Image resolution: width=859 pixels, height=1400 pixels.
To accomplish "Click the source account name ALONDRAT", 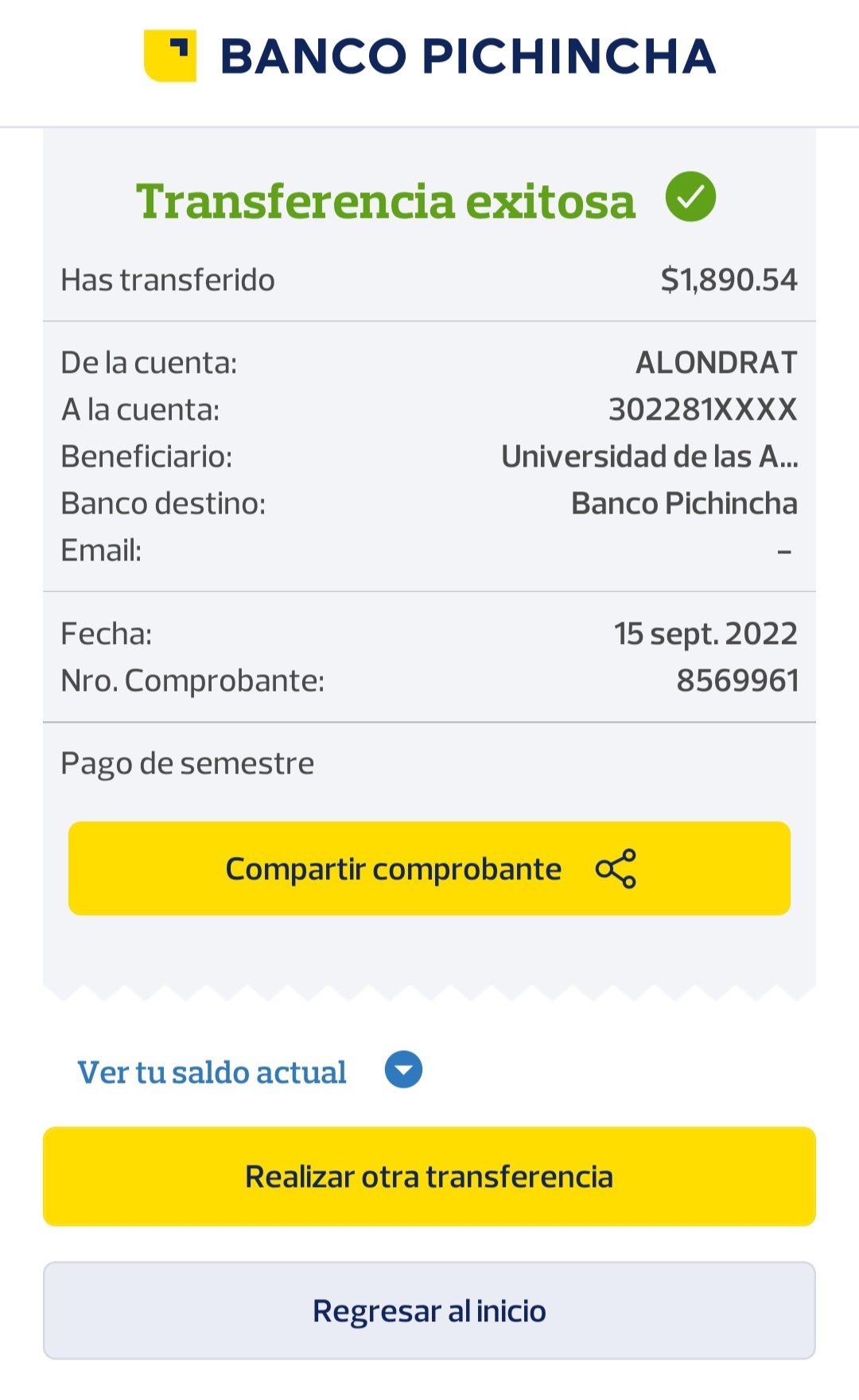I will [x=716, y=363].
